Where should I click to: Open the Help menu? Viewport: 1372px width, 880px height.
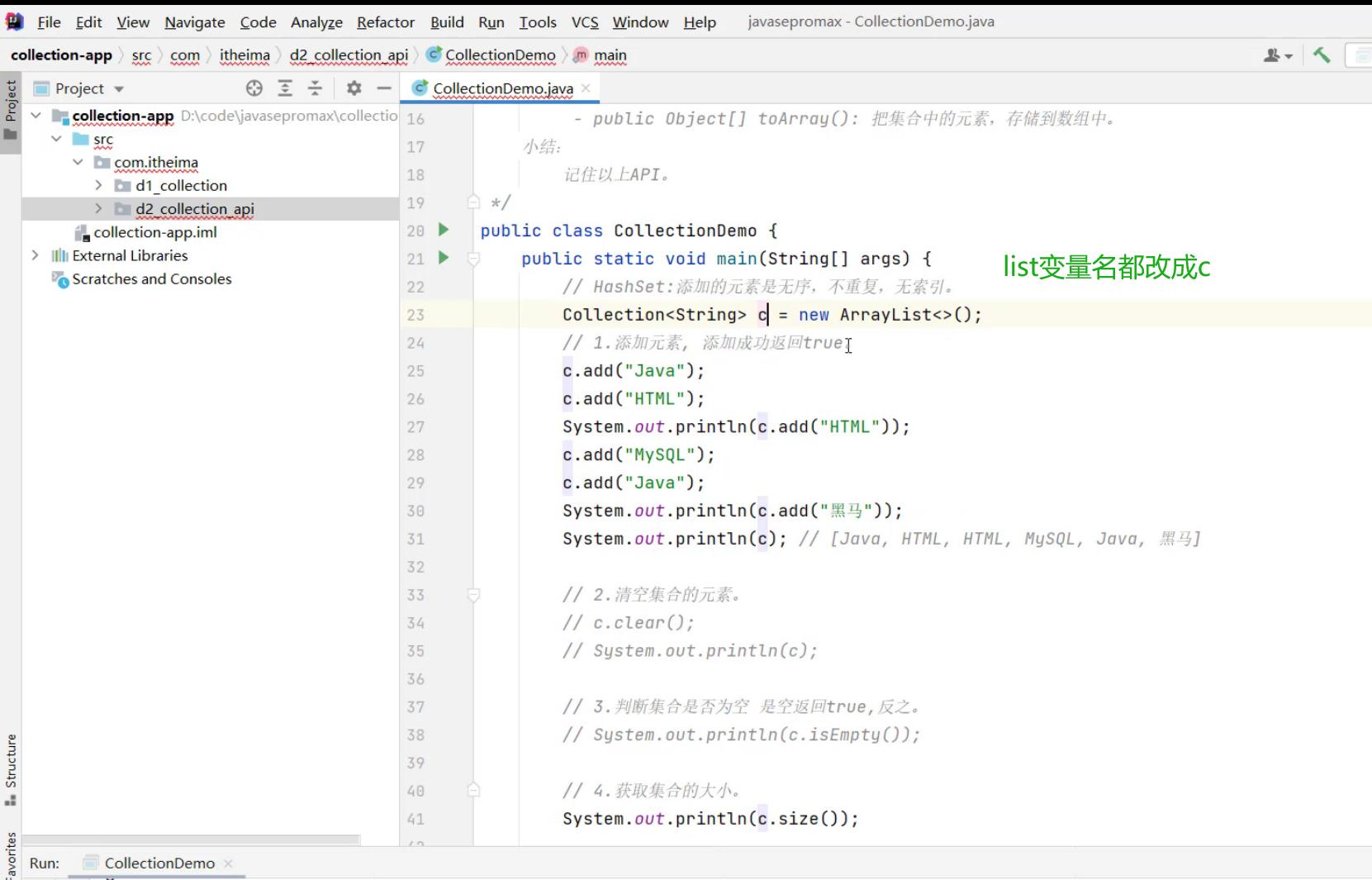tap(700, 22)
